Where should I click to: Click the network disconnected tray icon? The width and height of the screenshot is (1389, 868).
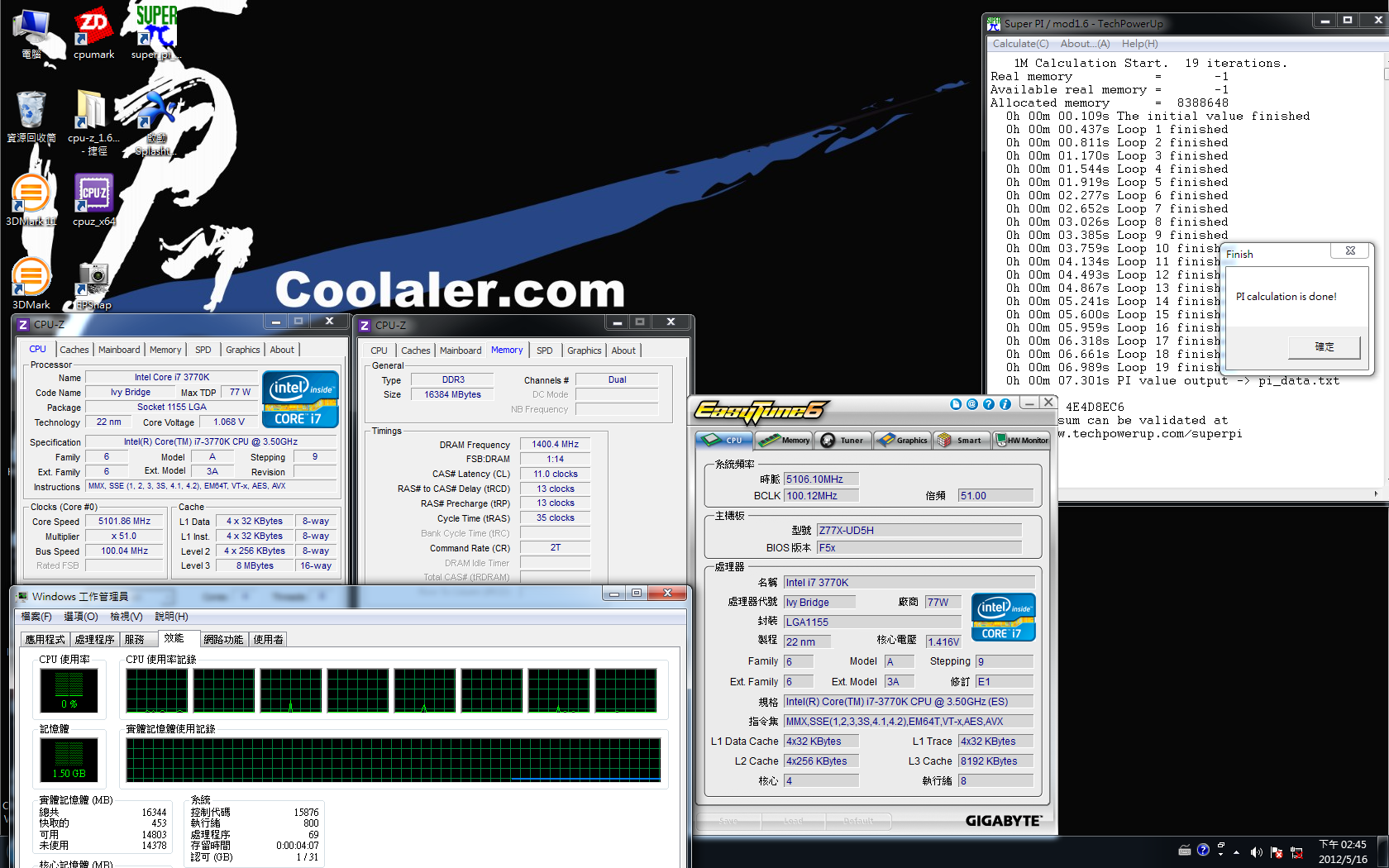pyautogui.click(x=1296, y=852)
